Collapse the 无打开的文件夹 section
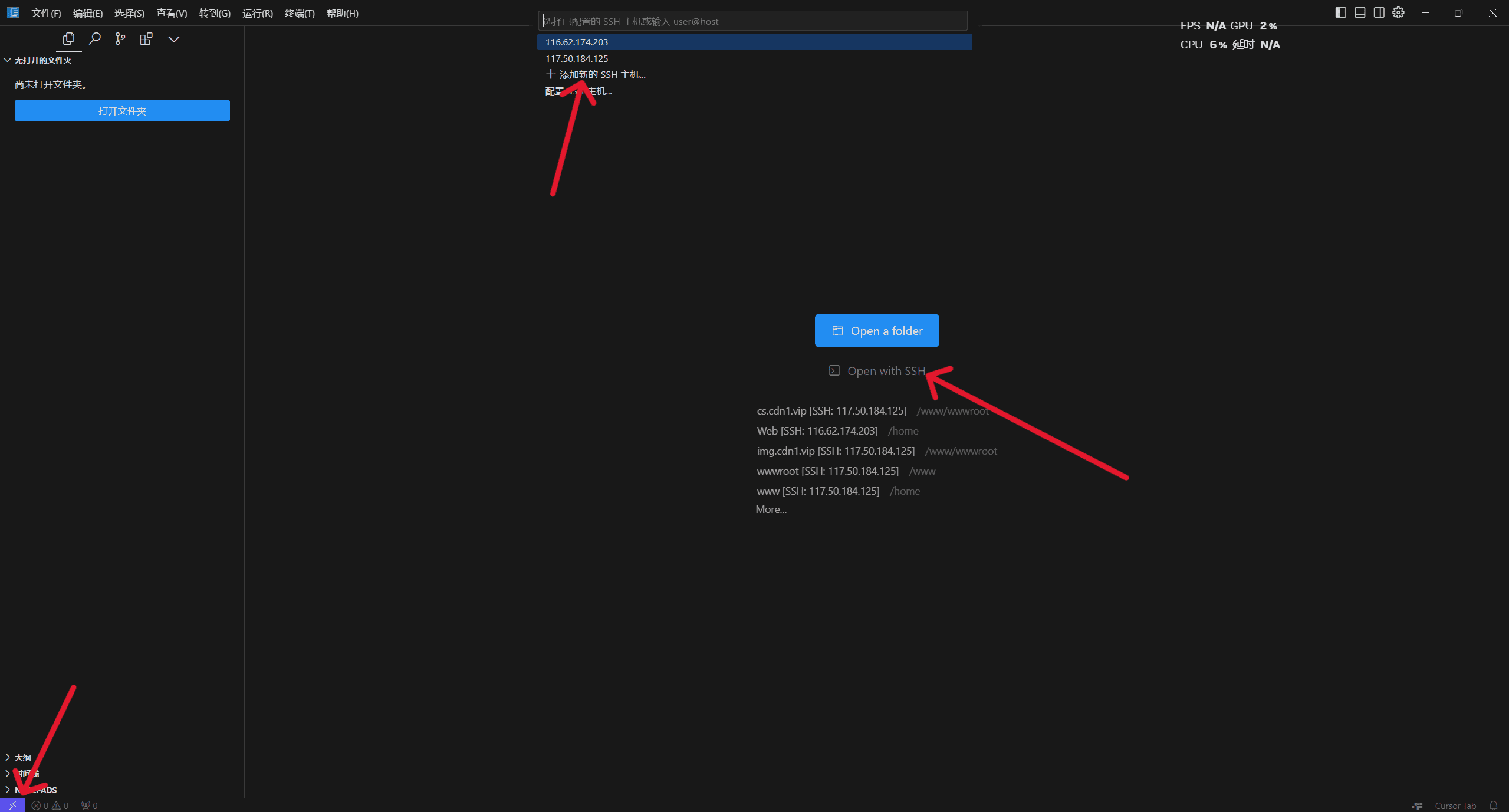The width and height of the screenshot is (1509, 812). coord(42,60)
